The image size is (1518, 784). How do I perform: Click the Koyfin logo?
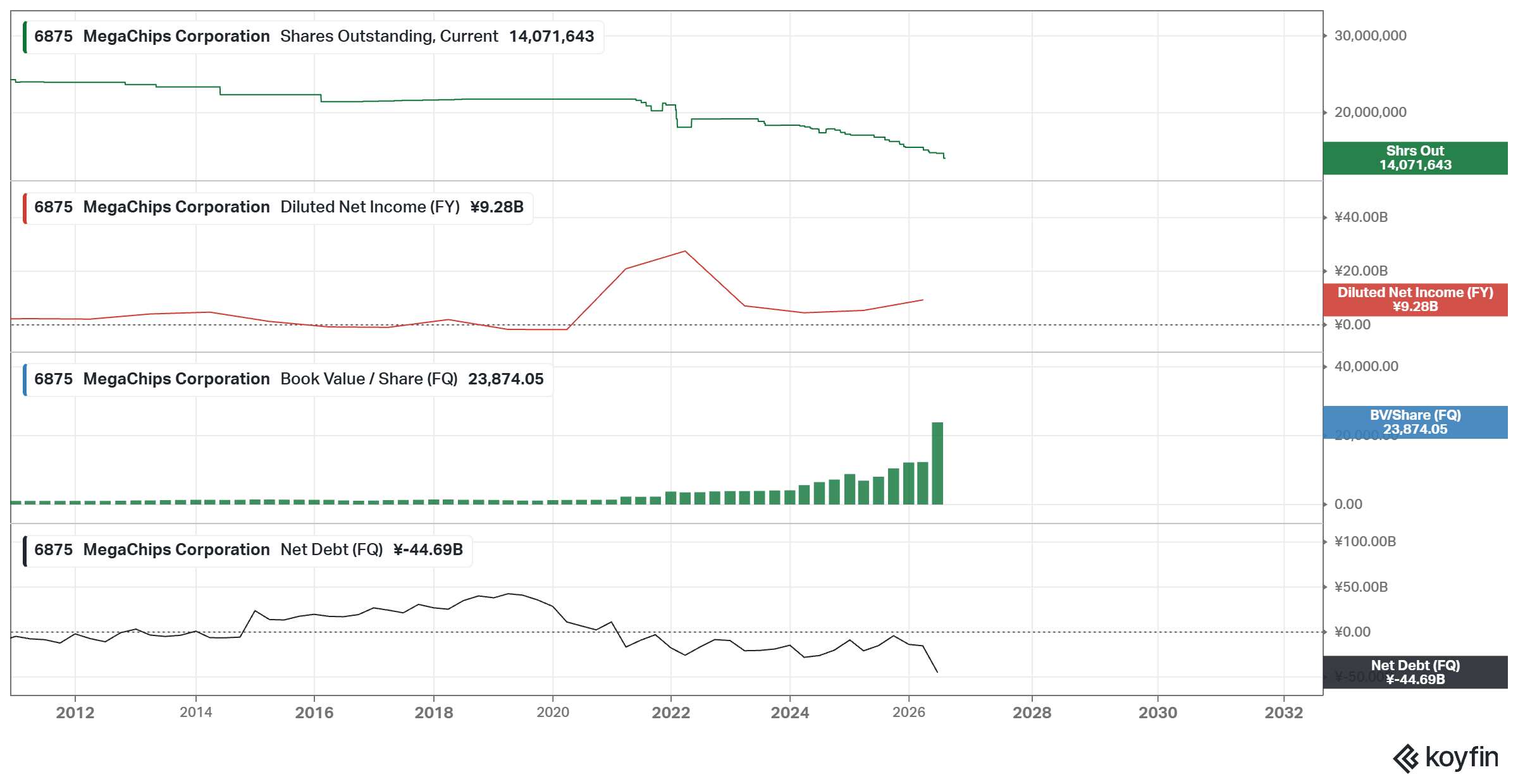click(x=1445, y=757)
